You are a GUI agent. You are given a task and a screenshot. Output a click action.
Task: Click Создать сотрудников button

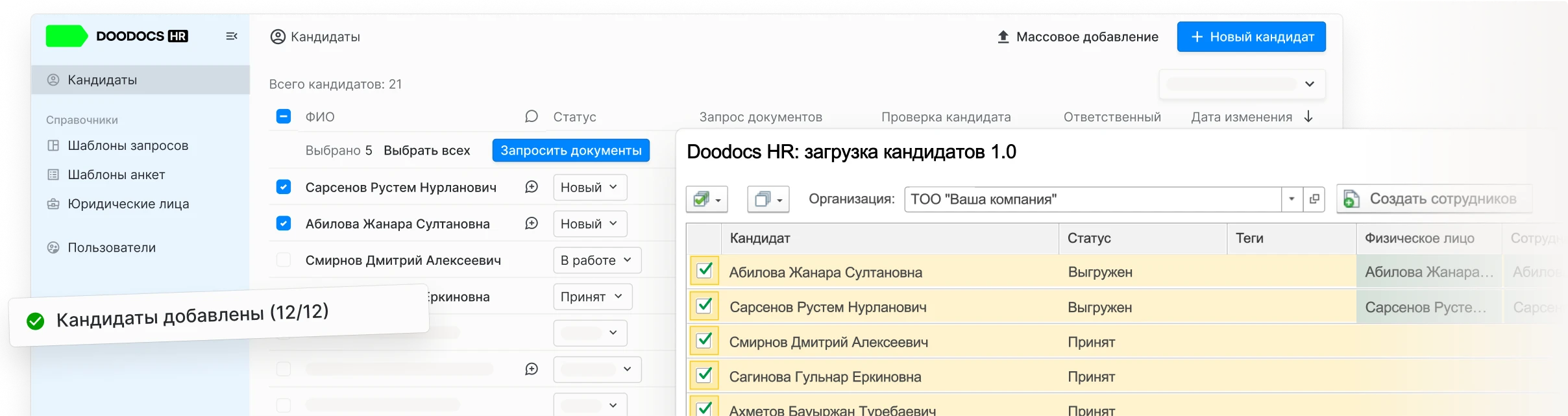click(x=1434, y=199)
